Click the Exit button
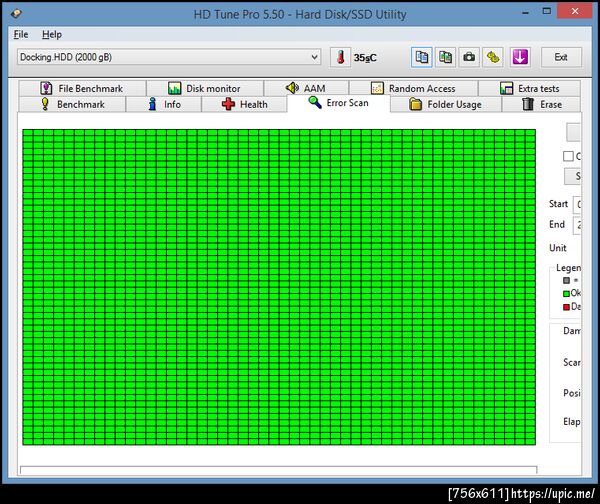600x504 pixels. pyautogui.click(x=561, y=57)
